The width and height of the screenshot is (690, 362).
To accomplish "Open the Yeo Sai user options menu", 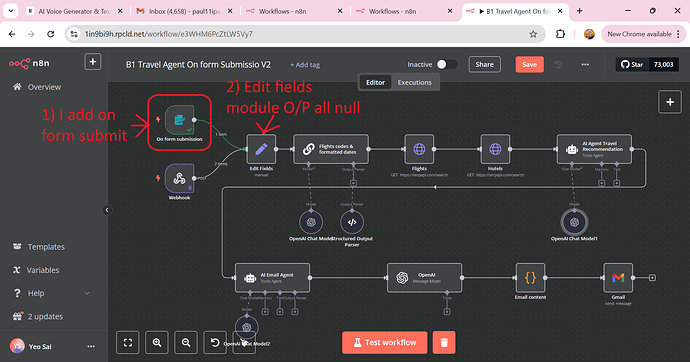I will point(91,347).
